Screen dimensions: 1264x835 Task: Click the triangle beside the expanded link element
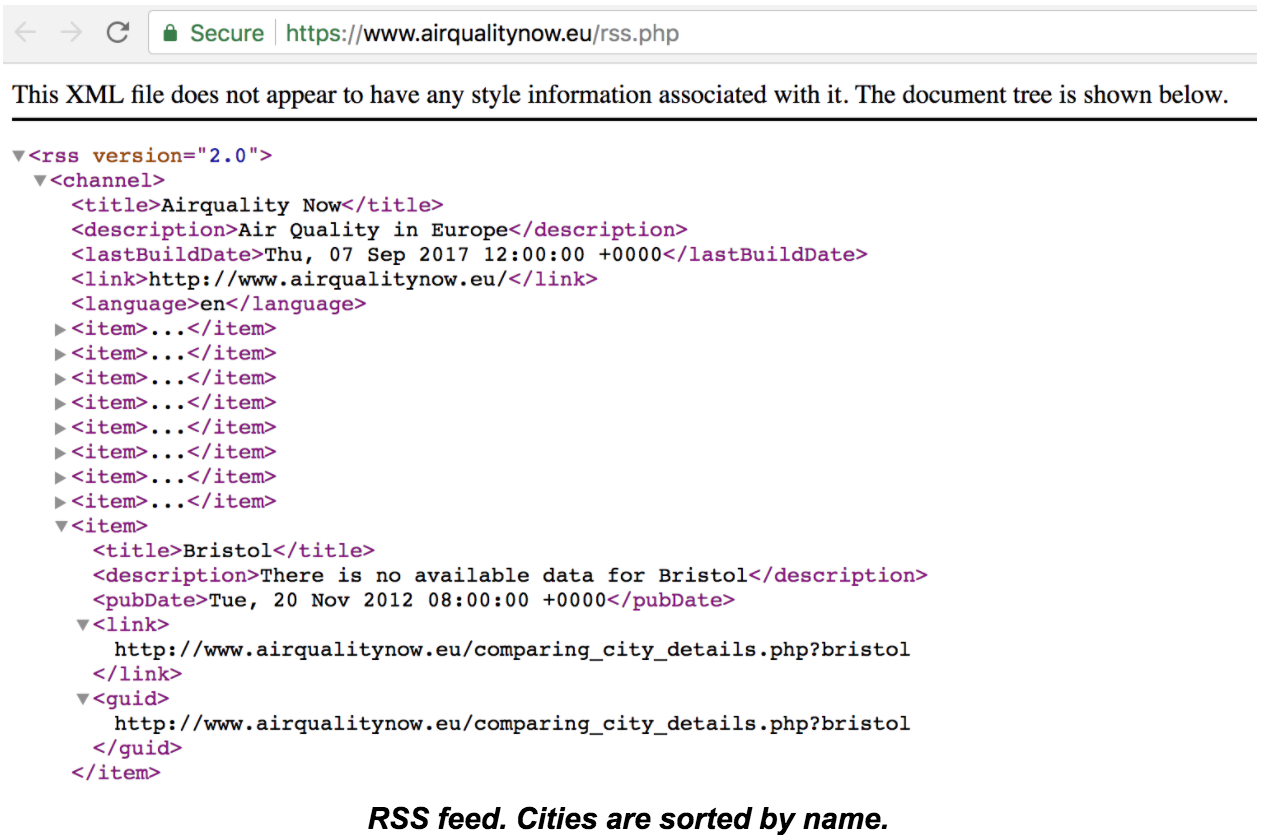coord(82,624)
